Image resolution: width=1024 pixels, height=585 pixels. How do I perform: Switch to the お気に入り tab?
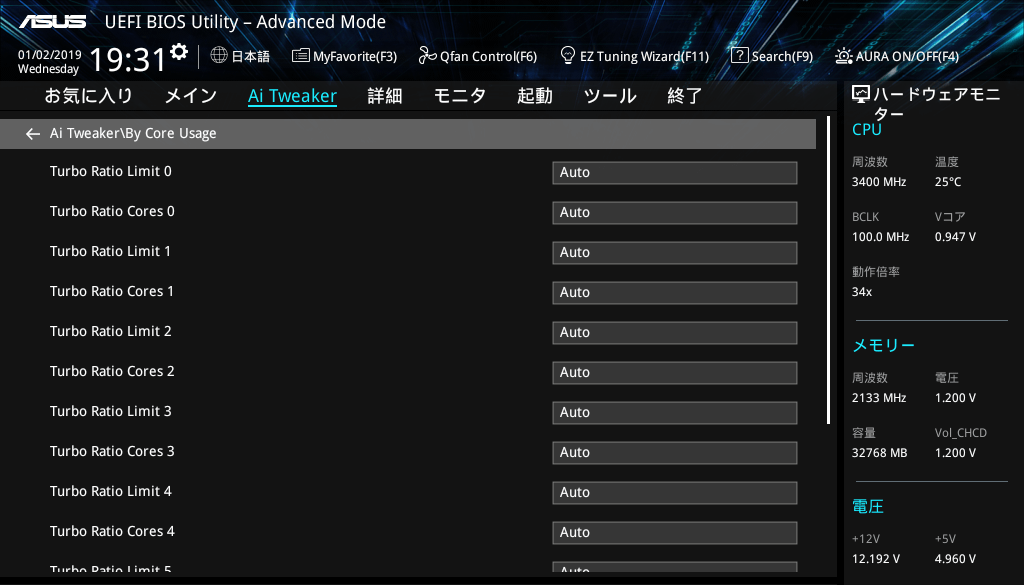click(88, 96)
